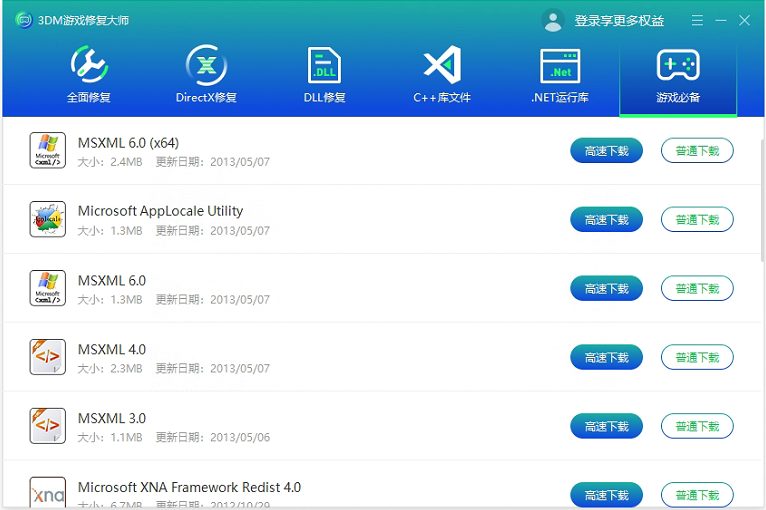
Task: Switch to the DLL修复 tab label
Action: point(324,97)
